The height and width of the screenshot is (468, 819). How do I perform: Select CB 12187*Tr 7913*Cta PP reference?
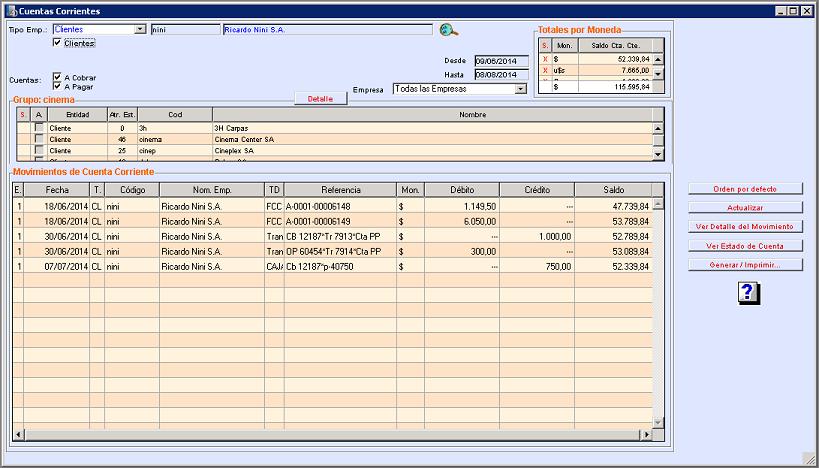pos(340,237)
